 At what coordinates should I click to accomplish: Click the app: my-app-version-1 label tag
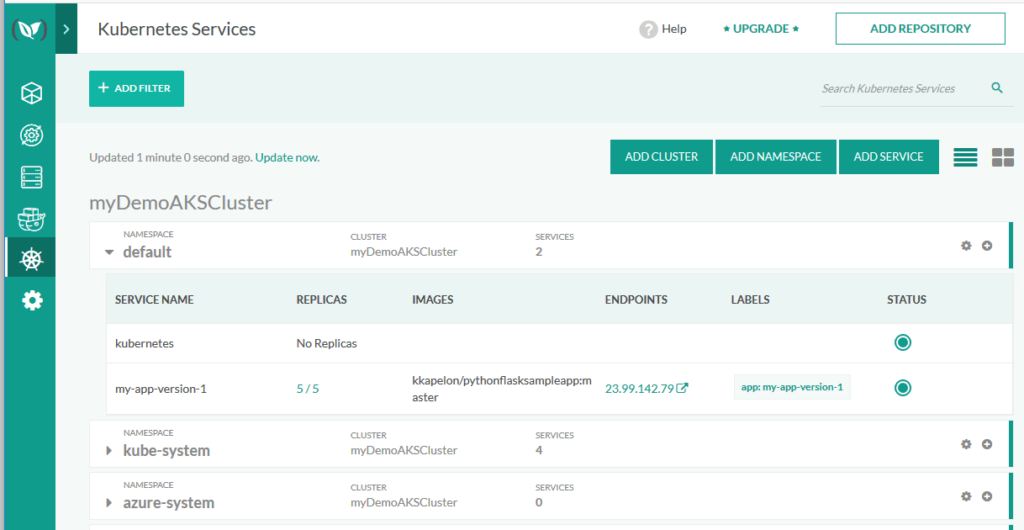click(x=792, y=387)
